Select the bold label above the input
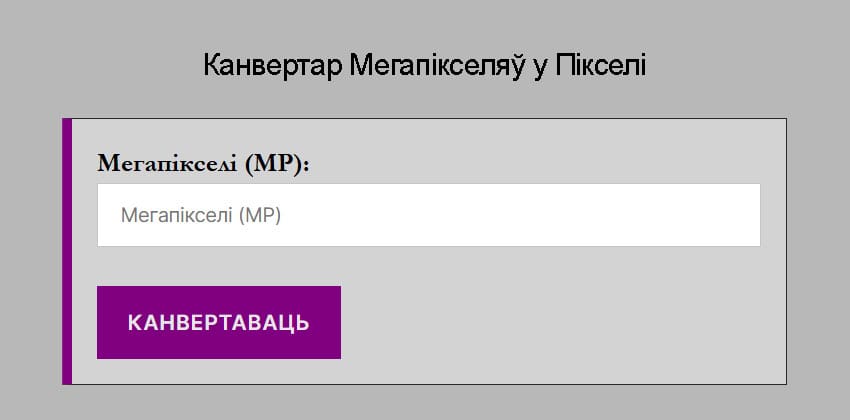This screenshot has height=420, width=850. 203,164
